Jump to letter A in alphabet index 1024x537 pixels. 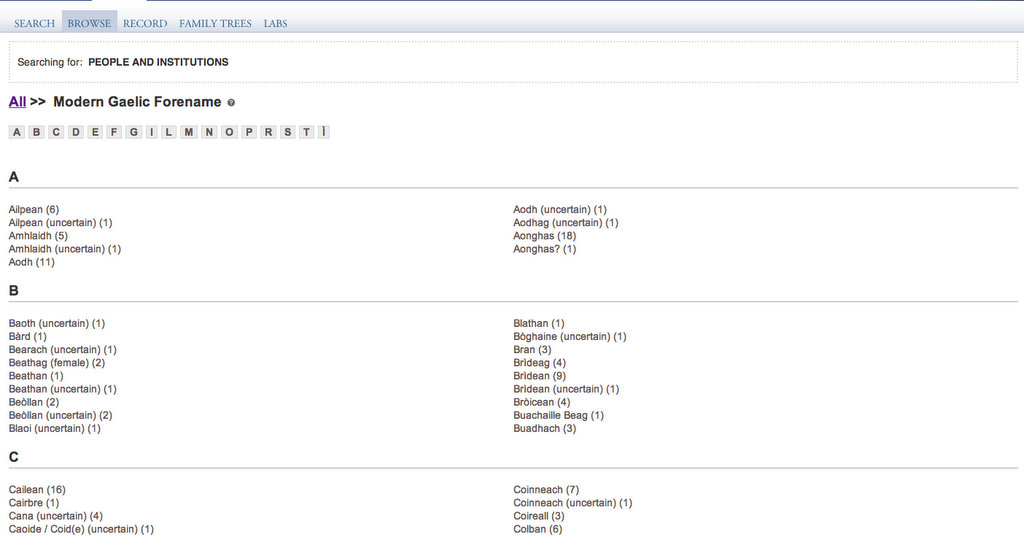coord(17,132)
